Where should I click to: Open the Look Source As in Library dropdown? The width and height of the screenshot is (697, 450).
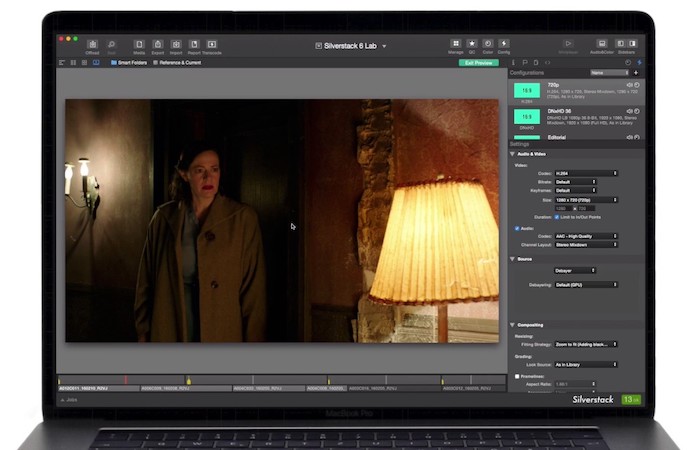pyautogui.click(x=586, y=365)
